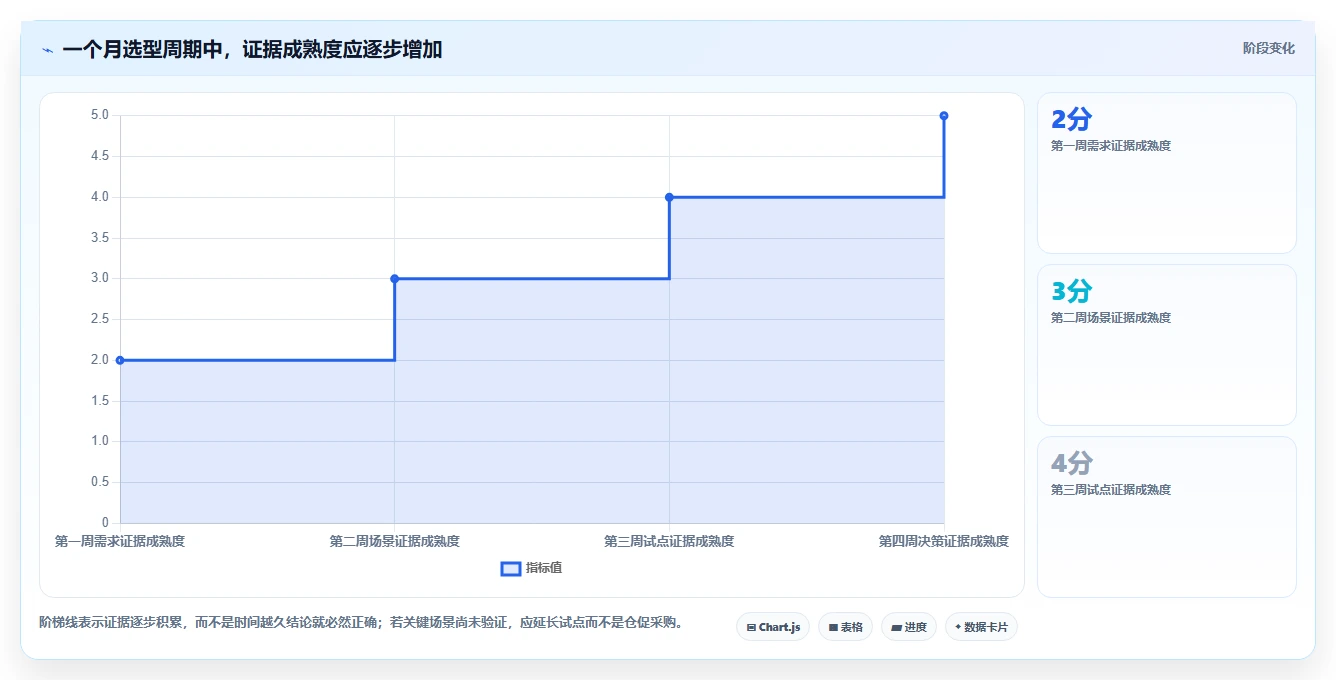Viewport: 1336px width, 680px height.
Task: Click the data point at value 4.0
Action: [x=669, y=197]
